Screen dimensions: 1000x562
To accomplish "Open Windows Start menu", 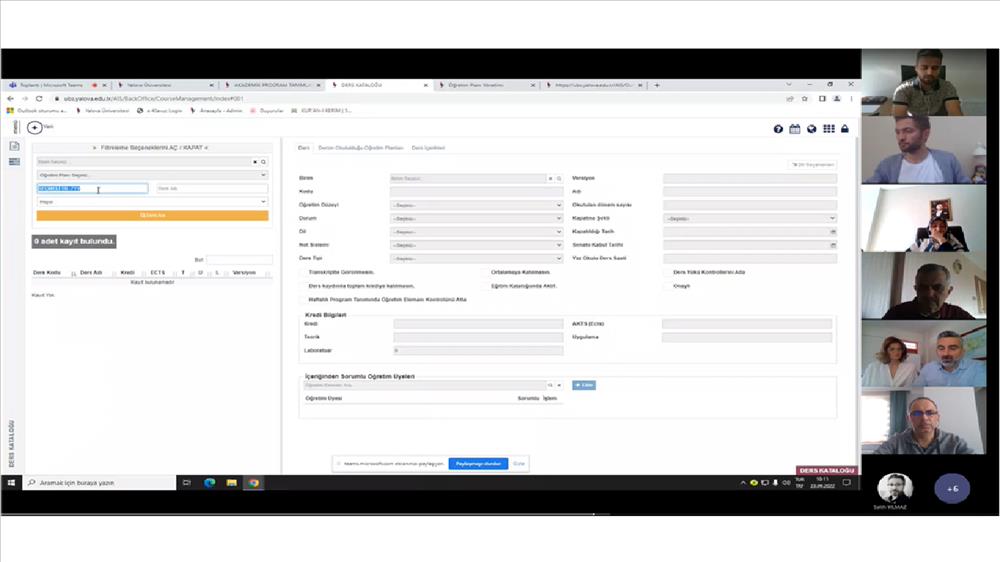I will [x=11, y=483].
